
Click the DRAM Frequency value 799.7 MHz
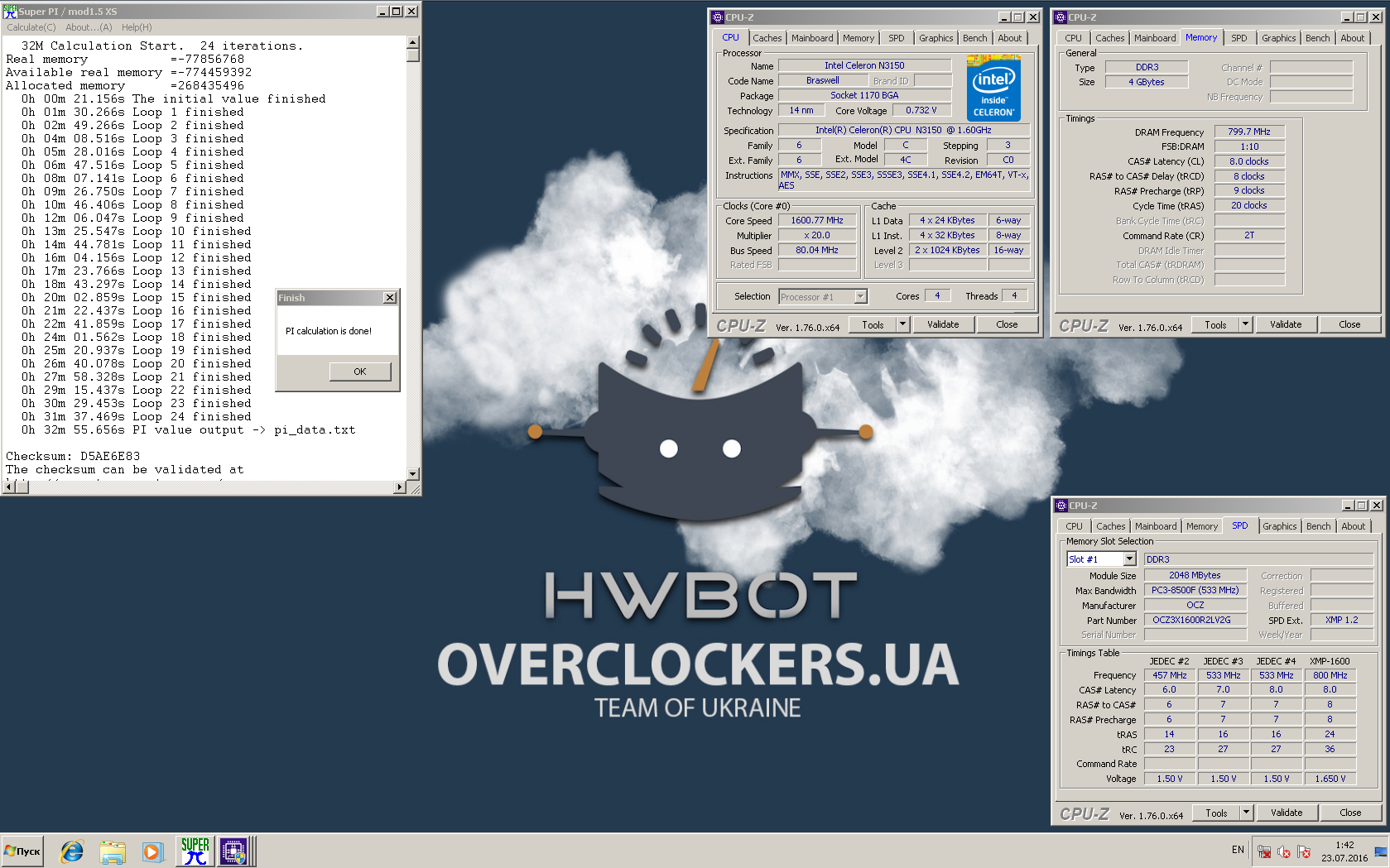1249,132
